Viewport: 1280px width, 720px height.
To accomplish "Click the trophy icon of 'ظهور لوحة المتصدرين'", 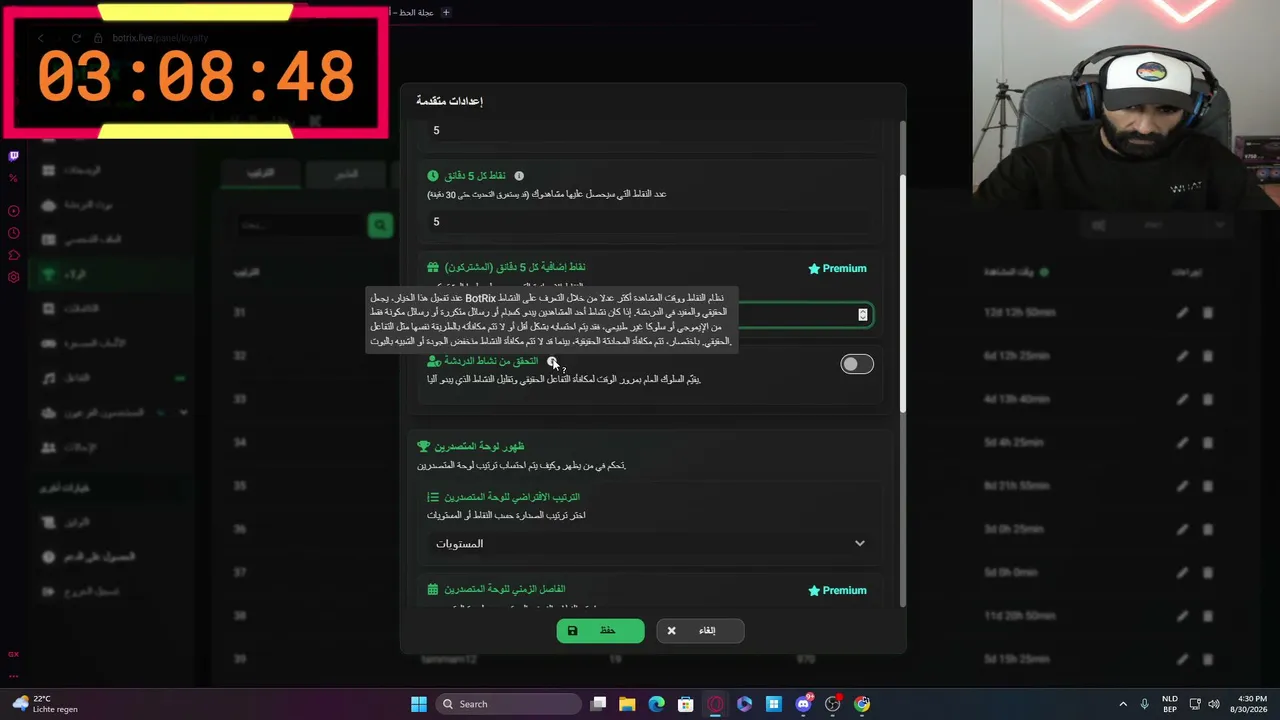I will 423,446.
